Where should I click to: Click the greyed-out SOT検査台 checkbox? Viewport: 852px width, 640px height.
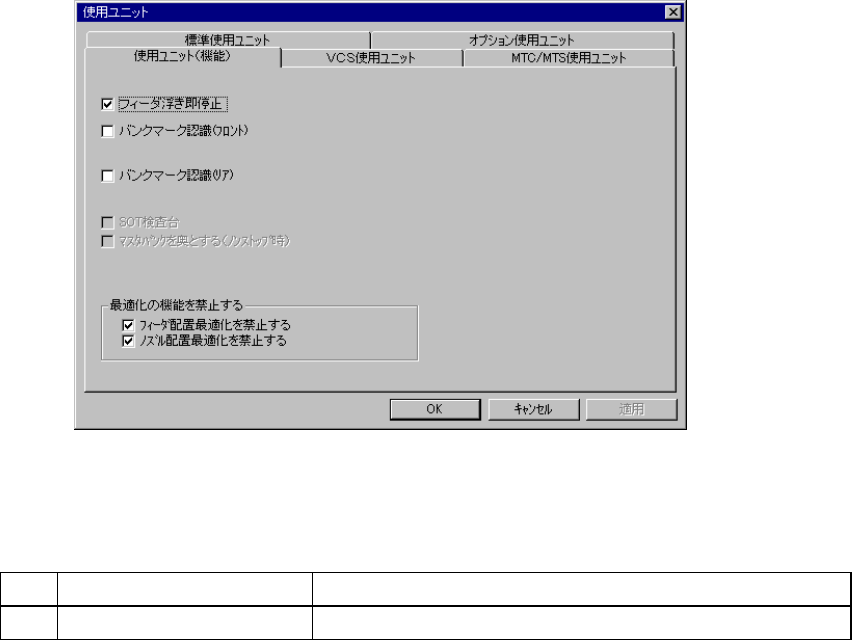click(x=107, y=222)
